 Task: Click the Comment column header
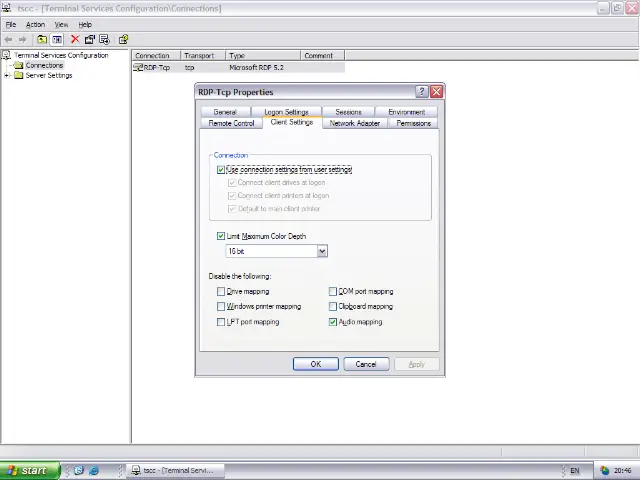pyautogui.click(x=322, y=56)
